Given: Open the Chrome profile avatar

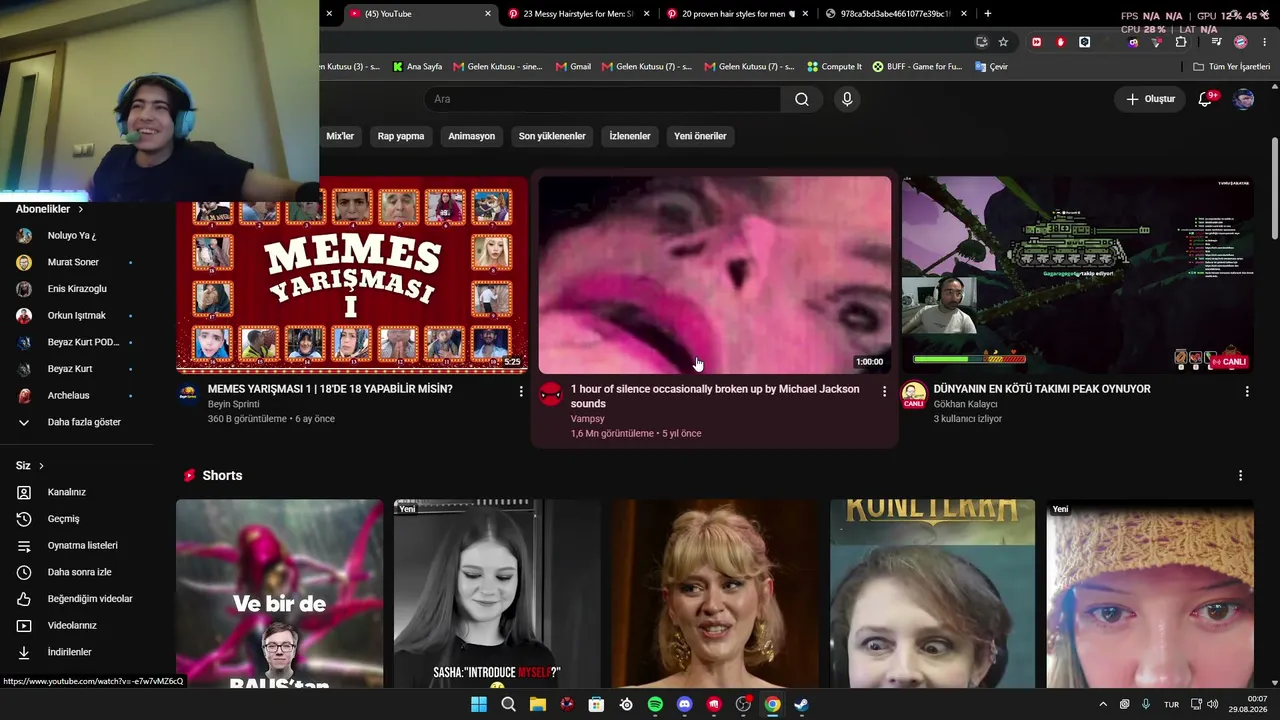Looking at the screenshot, I should click(x=1240, y=42).
